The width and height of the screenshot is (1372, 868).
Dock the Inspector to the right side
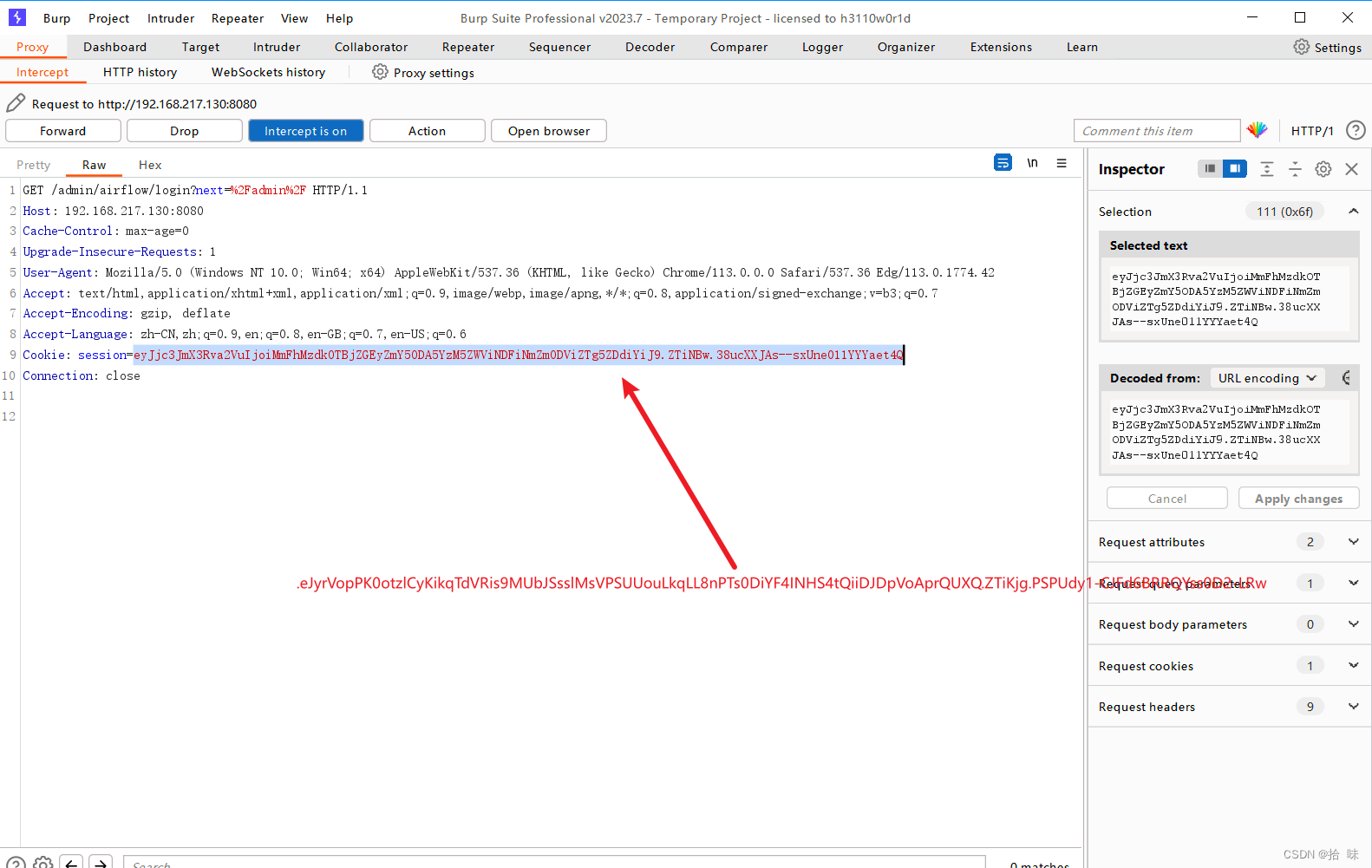1234,168
